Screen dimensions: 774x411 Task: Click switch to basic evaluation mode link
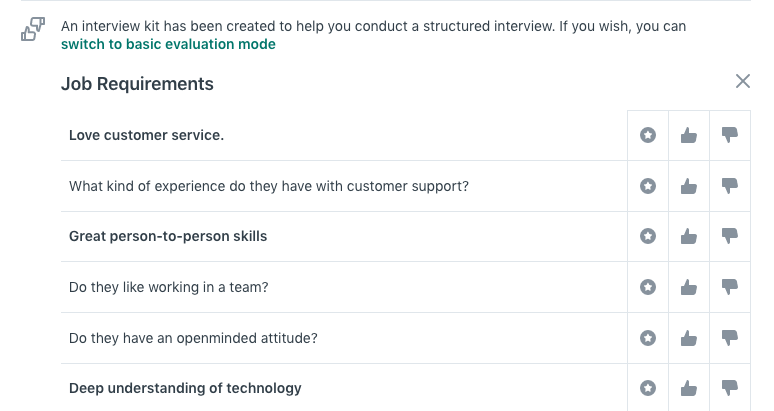pyautogui.click(x=168, y=44)
